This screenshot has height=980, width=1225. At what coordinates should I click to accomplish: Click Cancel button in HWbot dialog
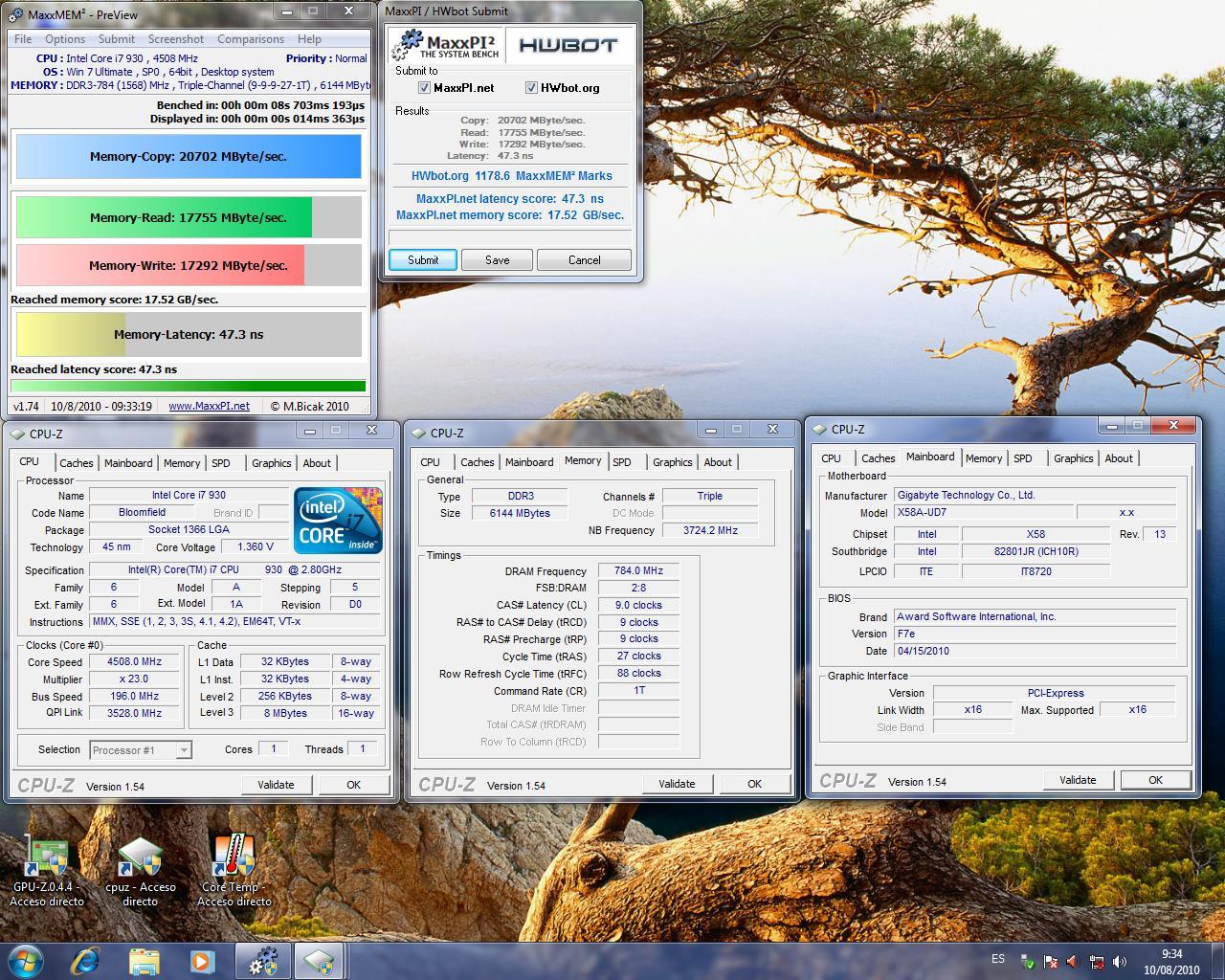point(585,260)
